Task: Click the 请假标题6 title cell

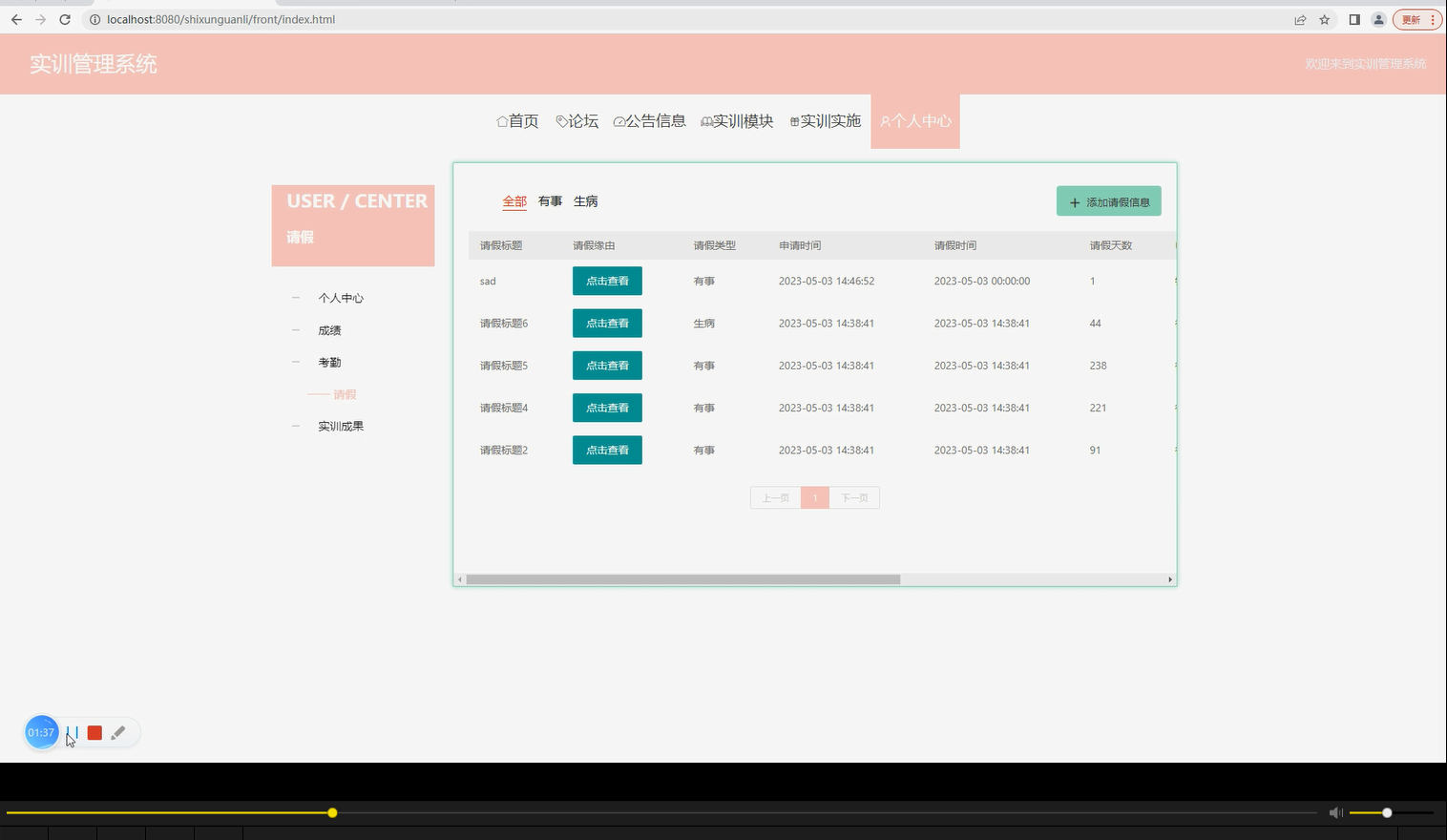Action: (x=504, y=324)
